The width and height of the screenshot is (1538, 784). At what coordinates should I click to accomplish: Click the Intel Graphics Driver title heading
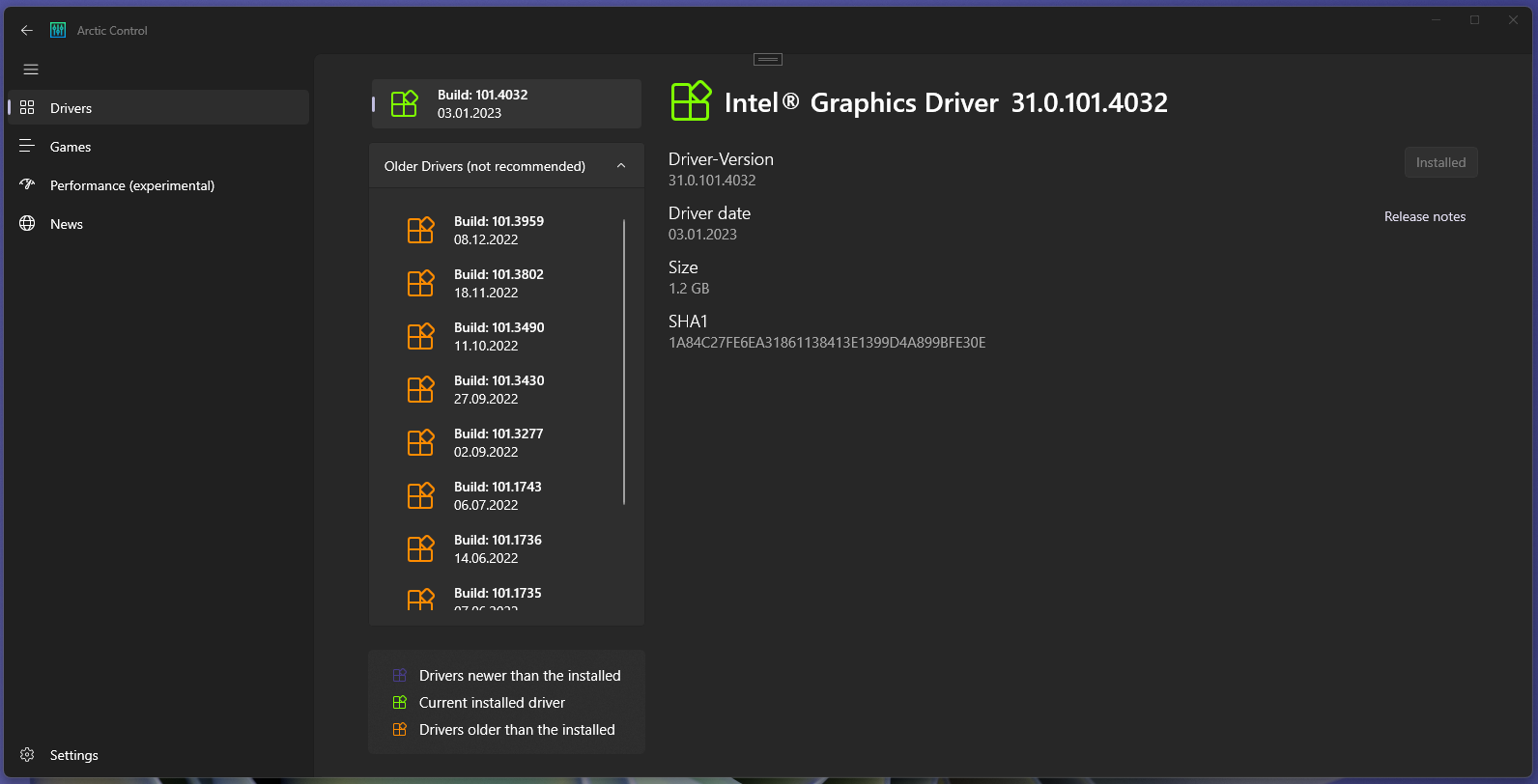(946, 102)
